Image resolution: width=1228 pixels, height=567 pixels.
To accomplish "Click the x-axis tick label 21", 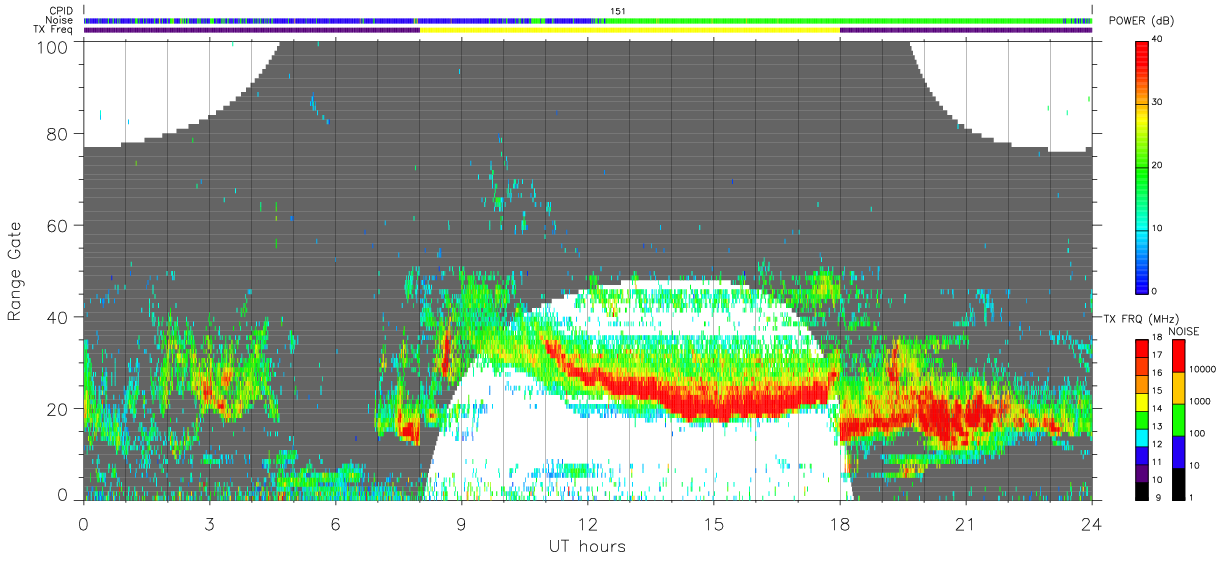I will pyautogui.click(x=966, y=523).
